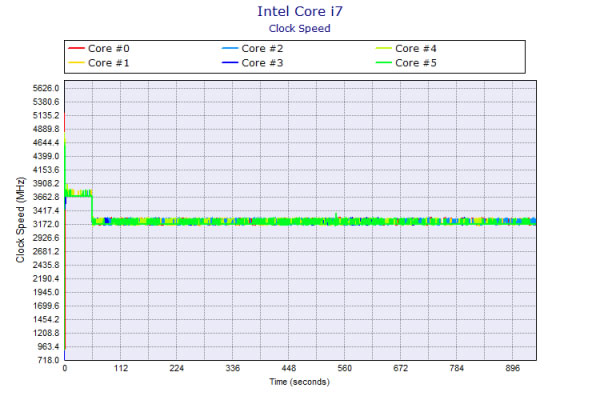Click the 4889.8 y-axis value

coord(46,129)
